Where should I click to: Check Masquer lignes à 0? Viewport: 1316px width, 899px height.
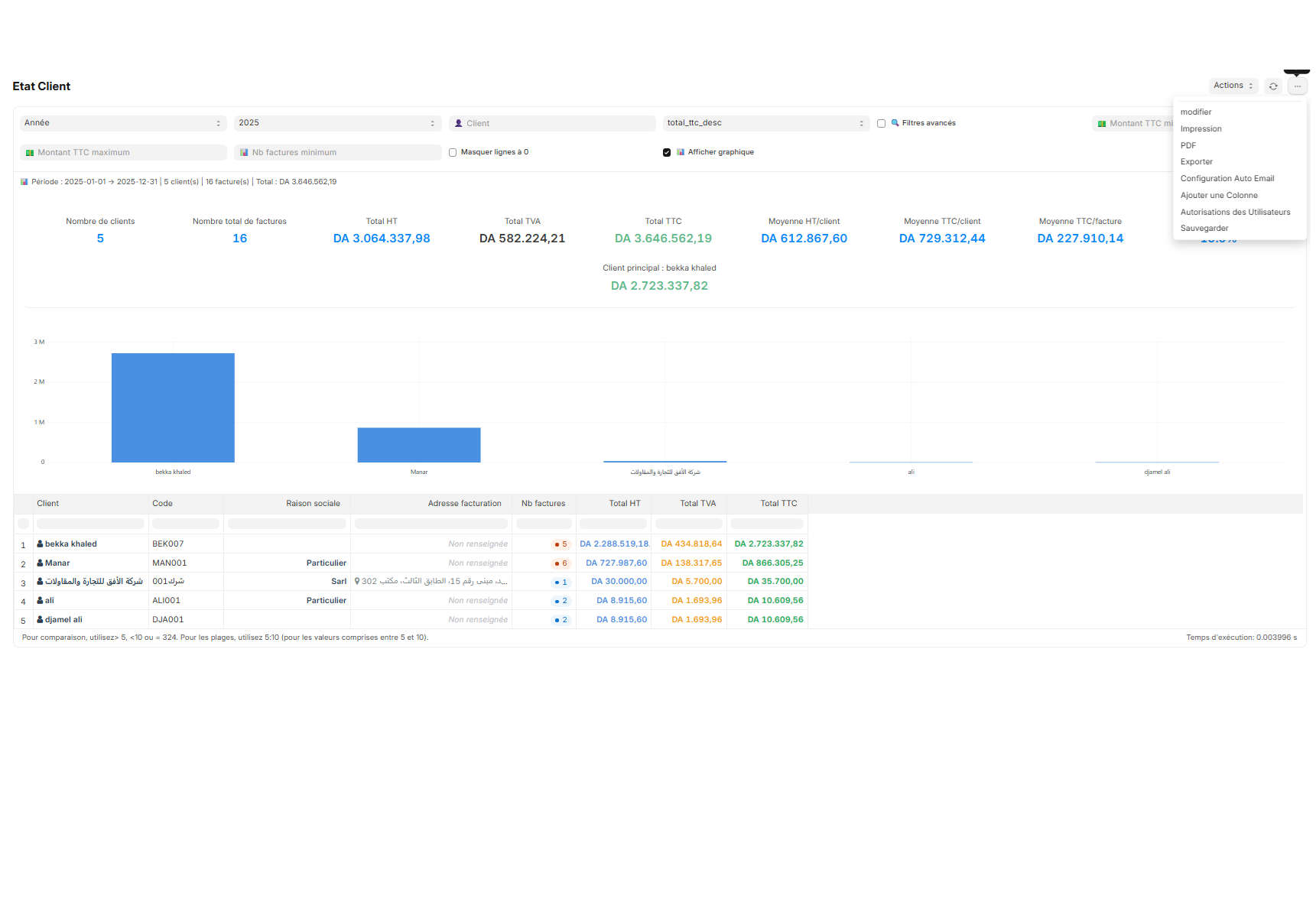[452, 151]
